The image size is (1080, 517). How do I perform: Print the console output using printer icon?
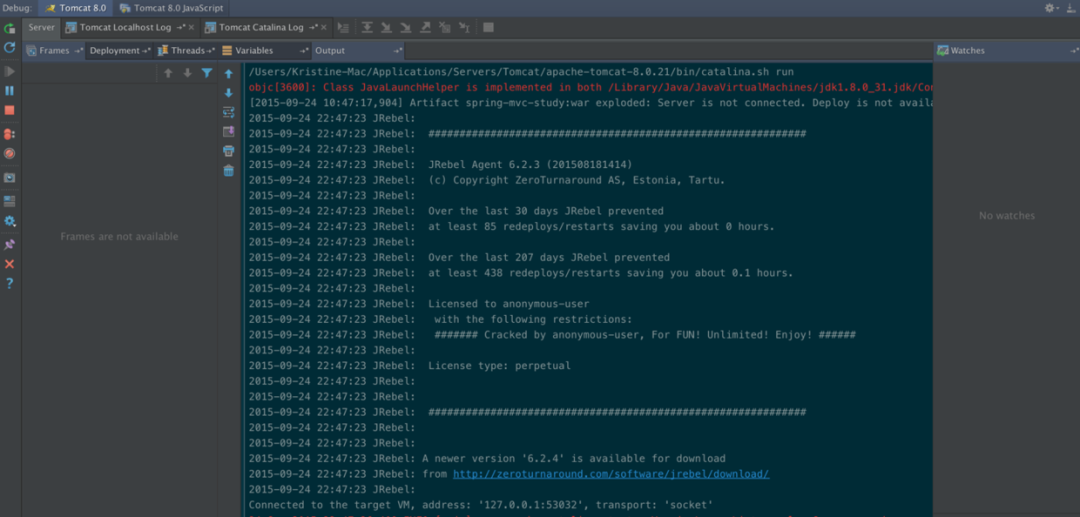(x=228, y=151)
